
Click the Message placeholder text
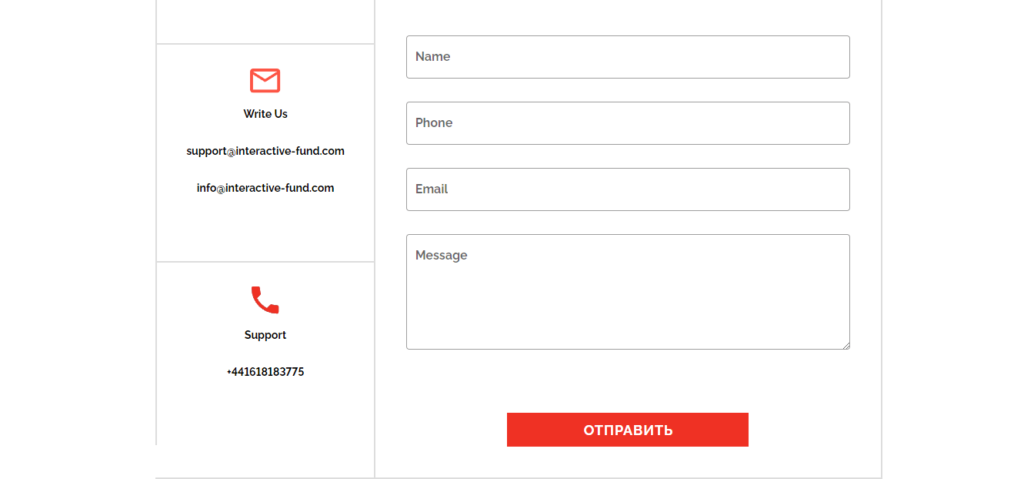441,256
